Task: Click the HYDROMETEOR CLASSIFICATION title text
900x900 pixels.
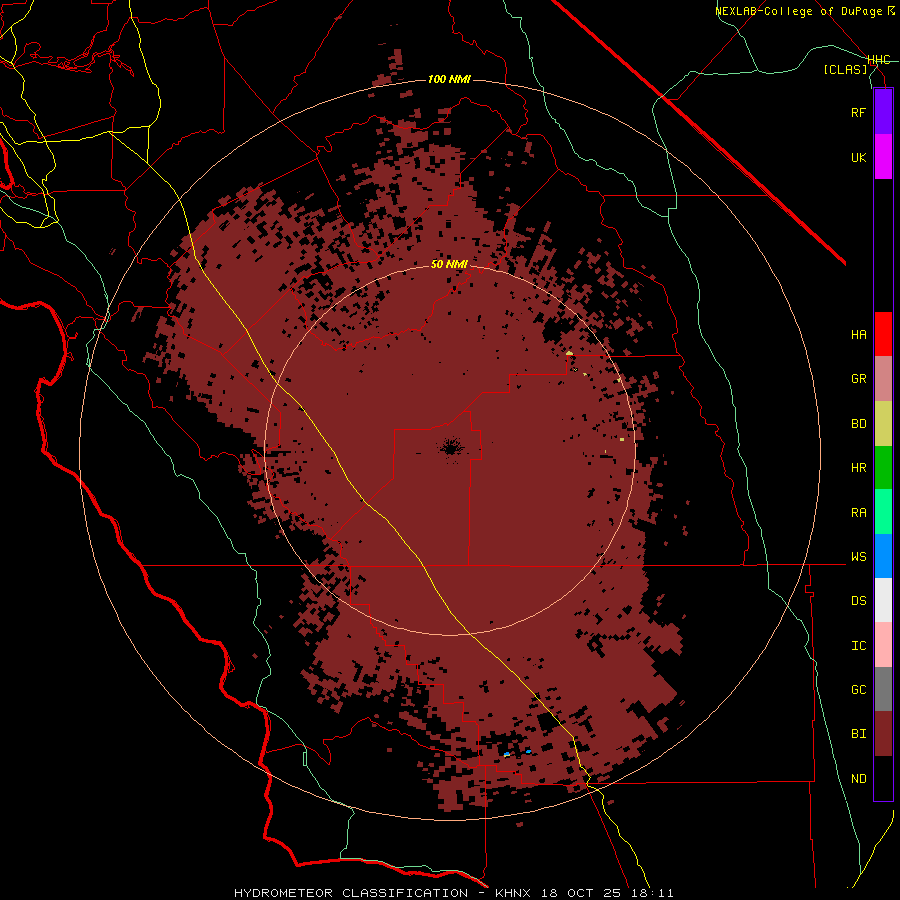Action: pyautogui.click(x=351, y=893)
